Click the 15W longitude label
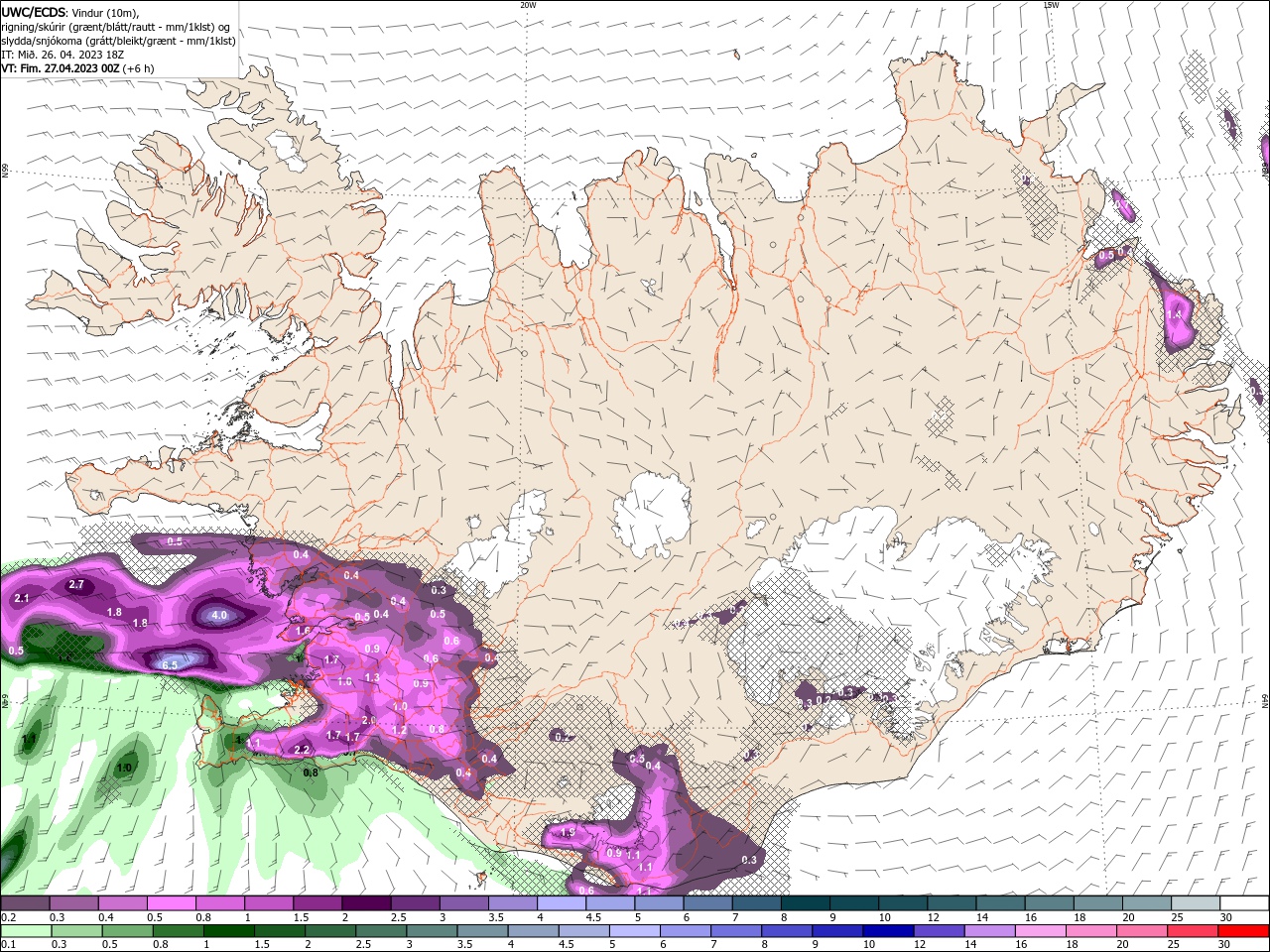This screenshot has height=952, width=1270. [x=1051, y=5]
